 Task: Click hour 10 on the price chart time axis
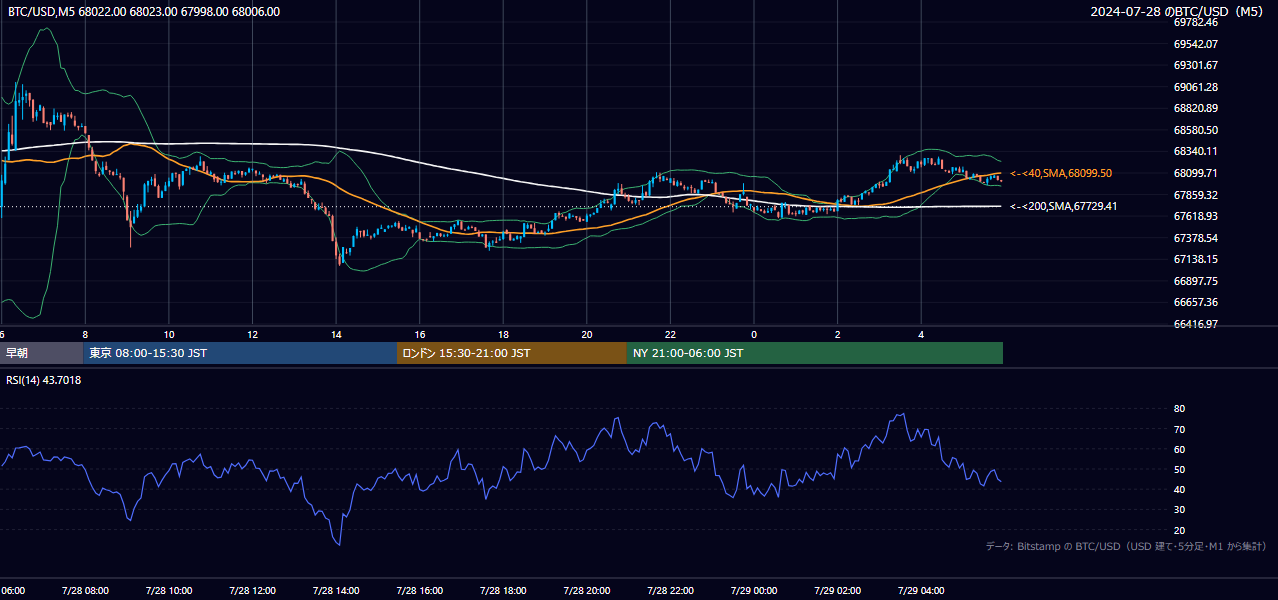click(x=169, y=334)
